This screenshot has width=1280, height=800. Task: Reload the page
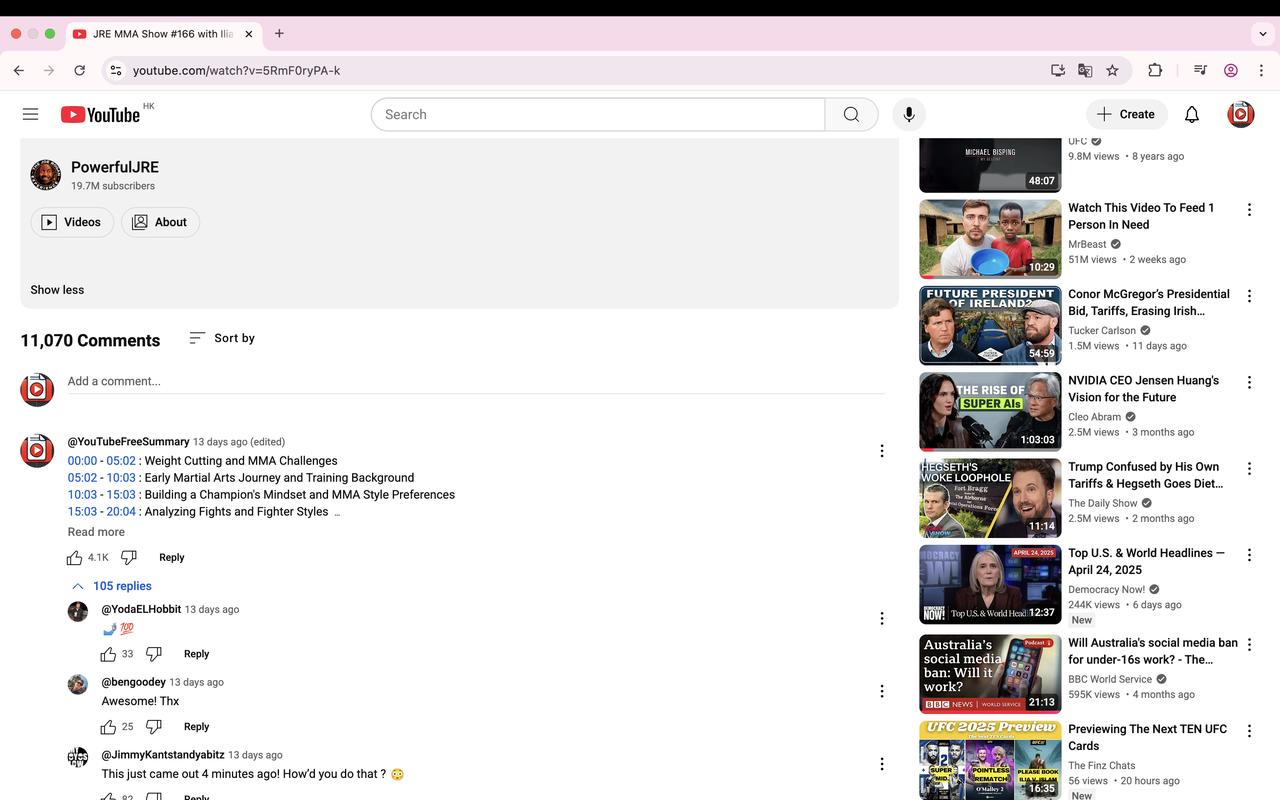[79, 70]
